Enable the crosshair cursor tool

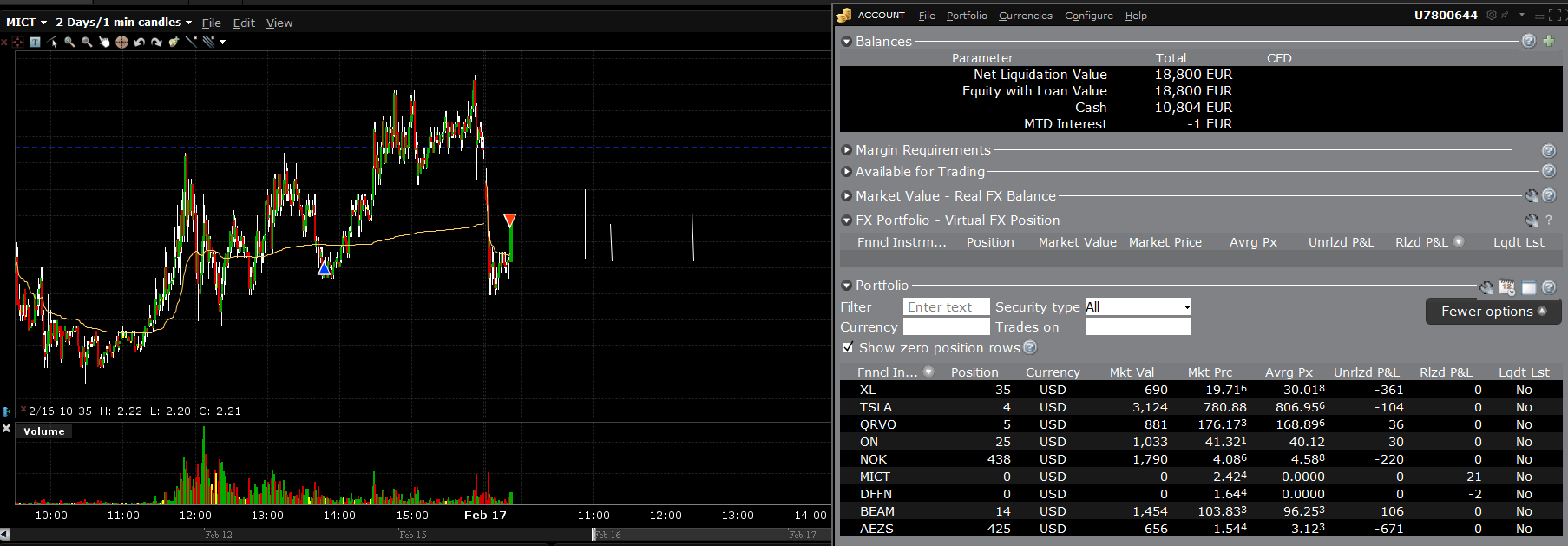point(121,42)
